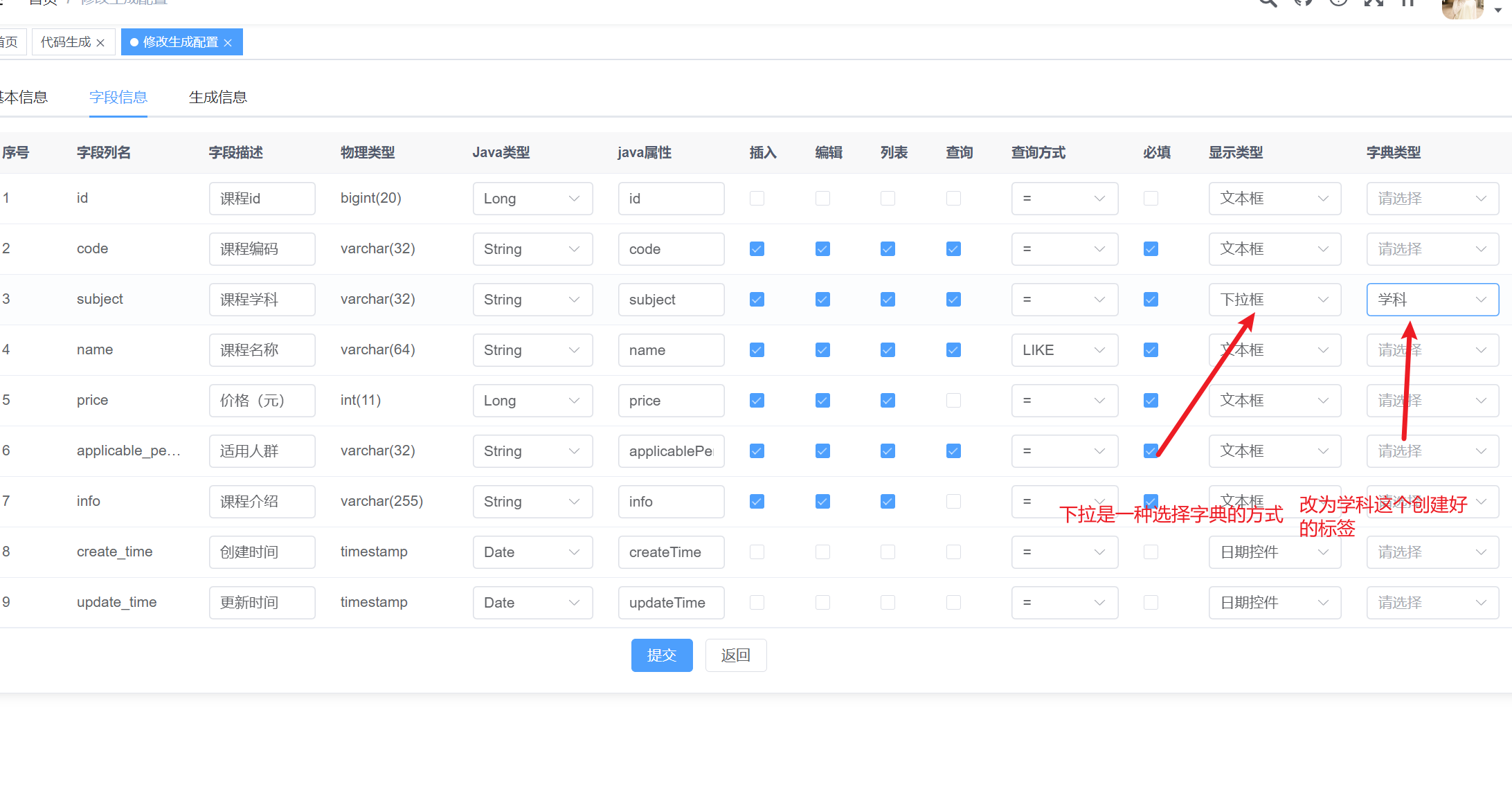The height and width of the screenshot is (800, 1512).
Task: Click the layout size icon in header
Action: [x=1408, y=3]
